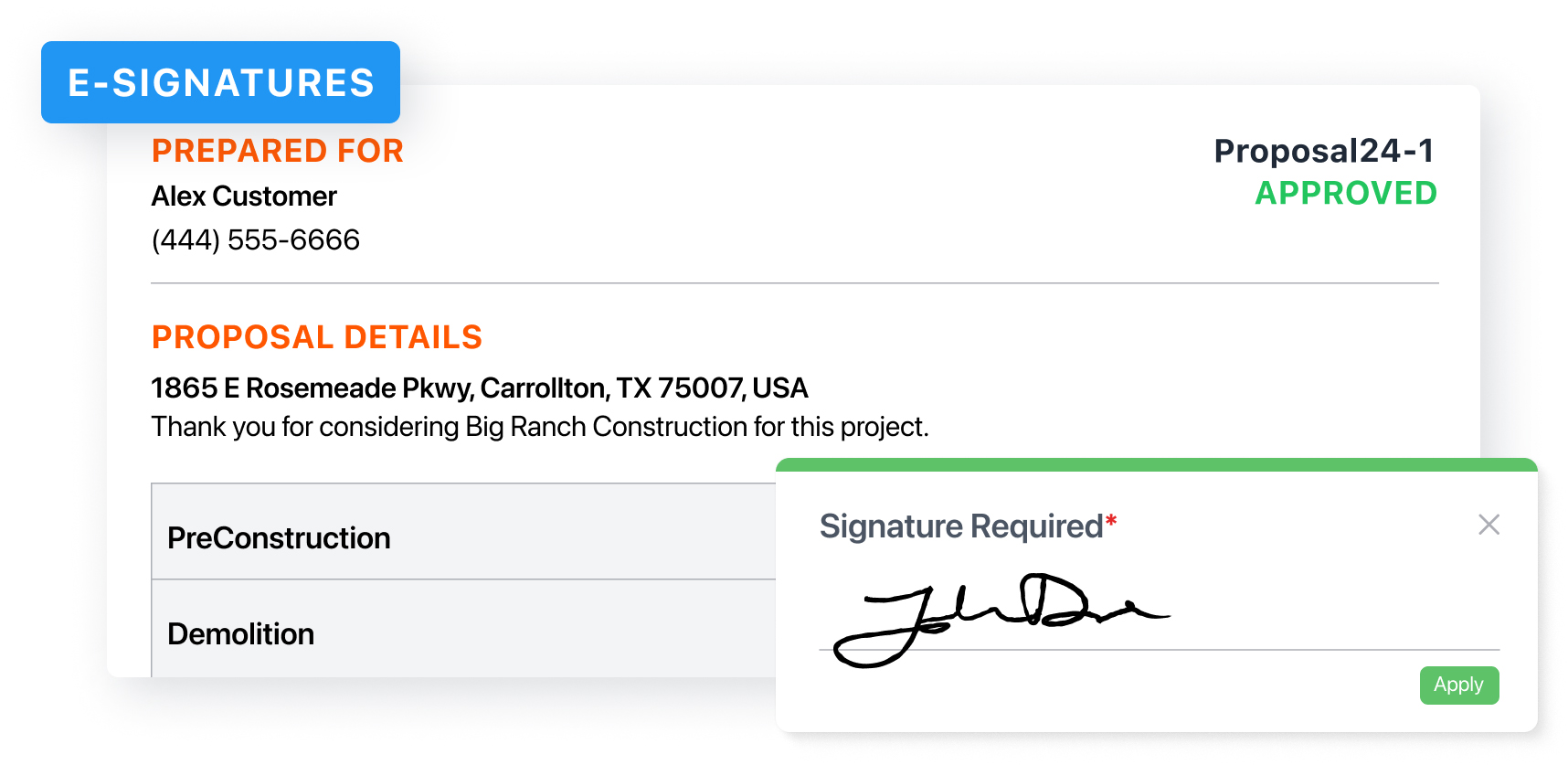Collapse the PROPOSAL DETAILS section
Image resolution: width=1568 pixels, height=765 pixels.
(316, 336)
